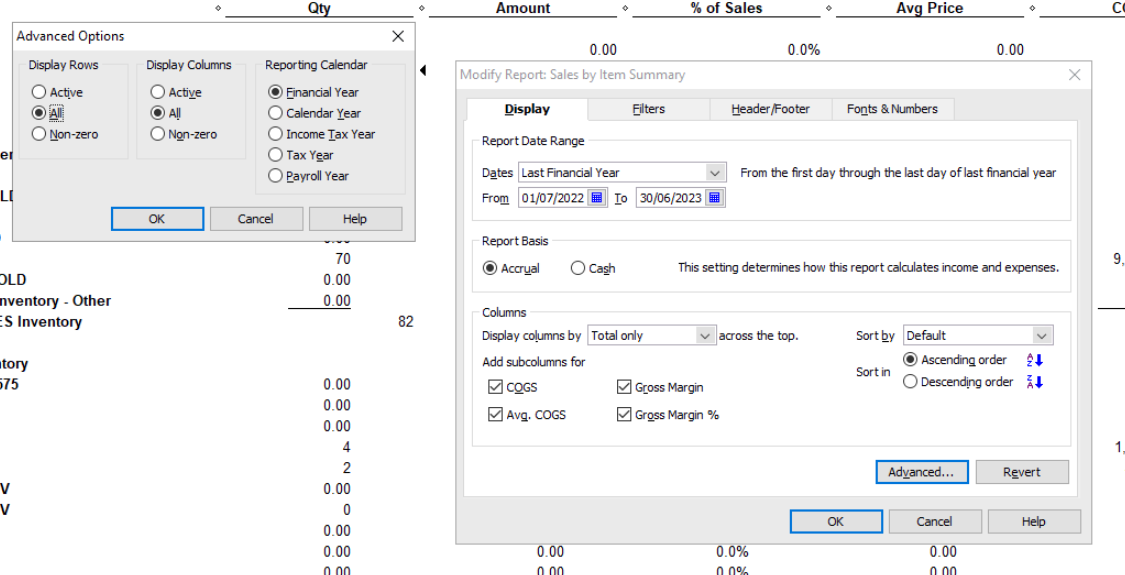Open the Display columns by dropdown
Screen dimensions: 1125x575
coord(707,335)
